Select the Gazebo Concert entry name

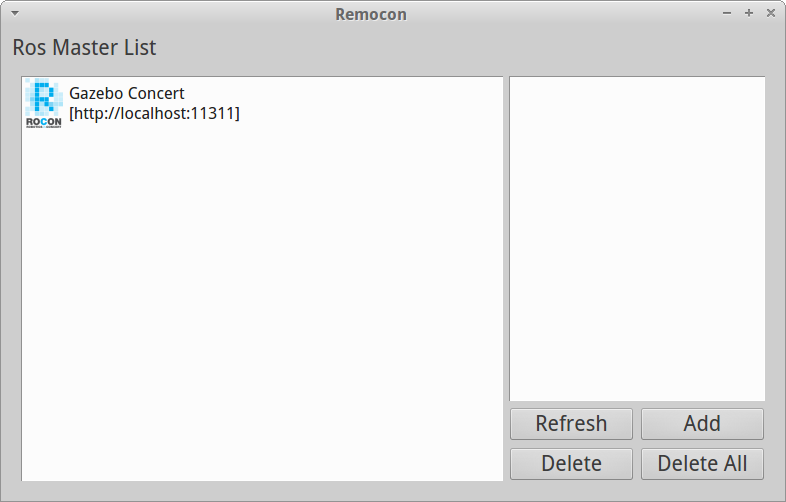[126, 94]
